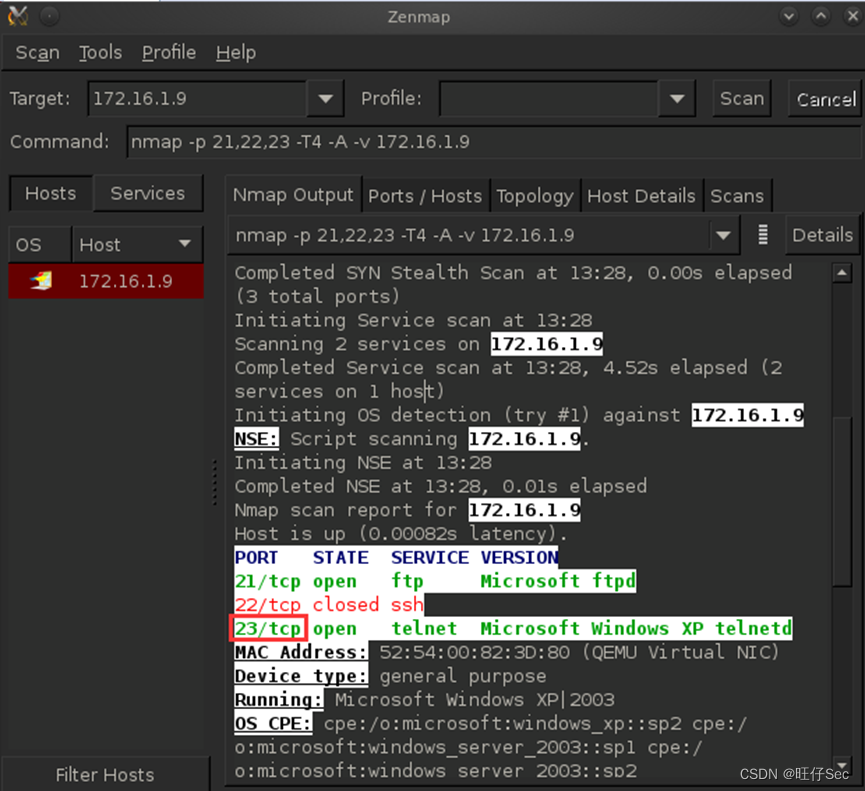Click the "52:54:00:82:3D:80" MAC value

point(474,652)
